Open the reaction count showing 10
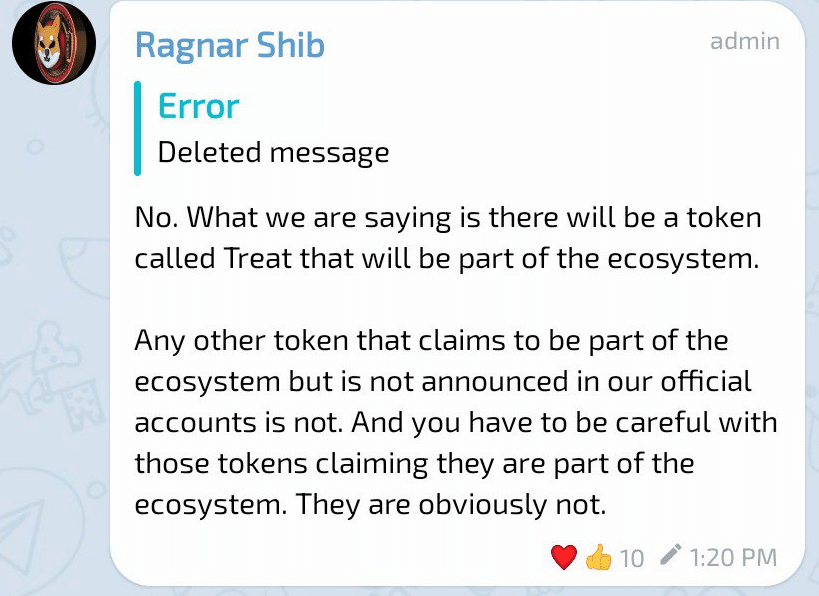 point(631,559)
